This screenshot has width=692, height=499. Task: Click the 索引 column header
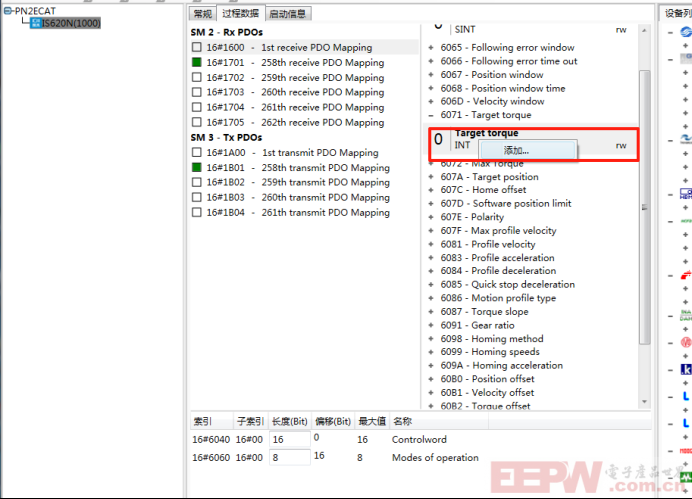tap(211, 421)
